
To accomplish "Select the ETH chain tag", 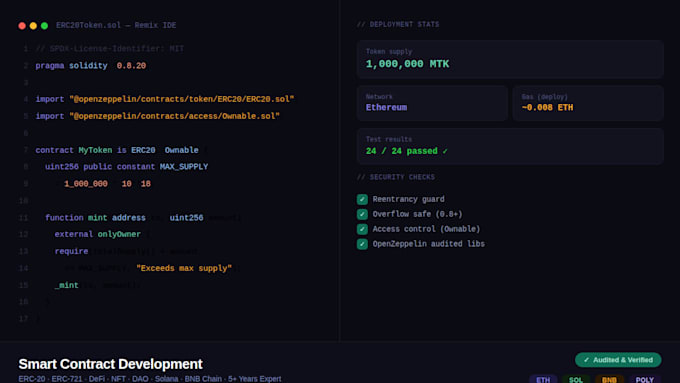I will 543,379.
